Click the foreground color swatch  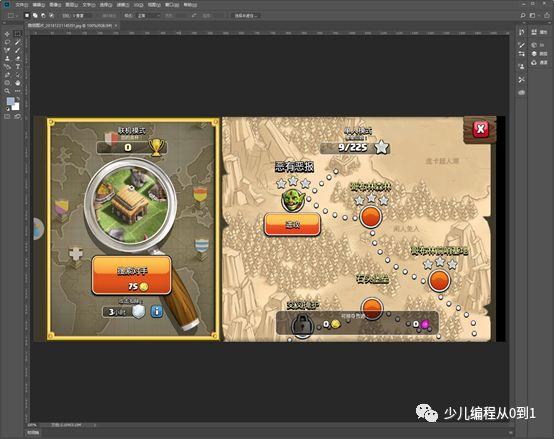tap(10, 101)
